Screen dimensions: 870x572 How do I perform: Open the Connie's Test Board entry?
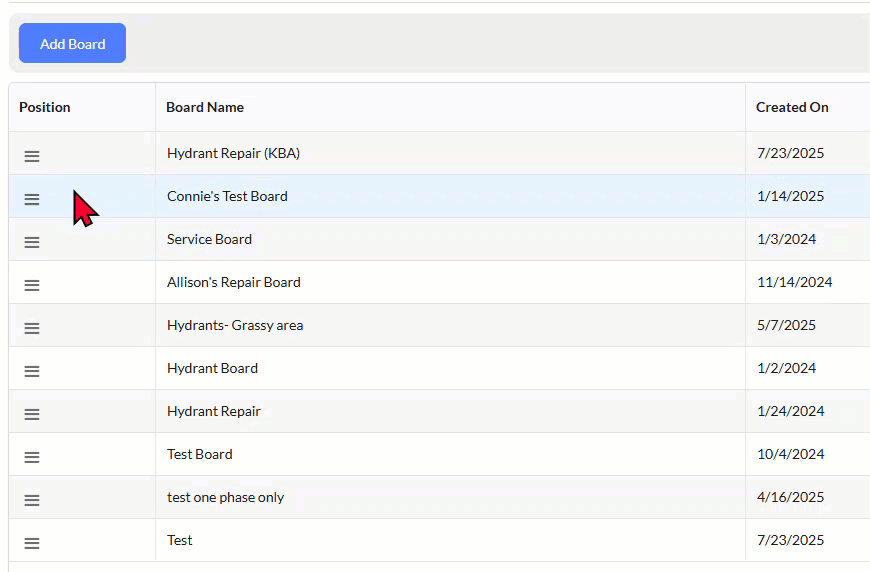click(227, 196)
